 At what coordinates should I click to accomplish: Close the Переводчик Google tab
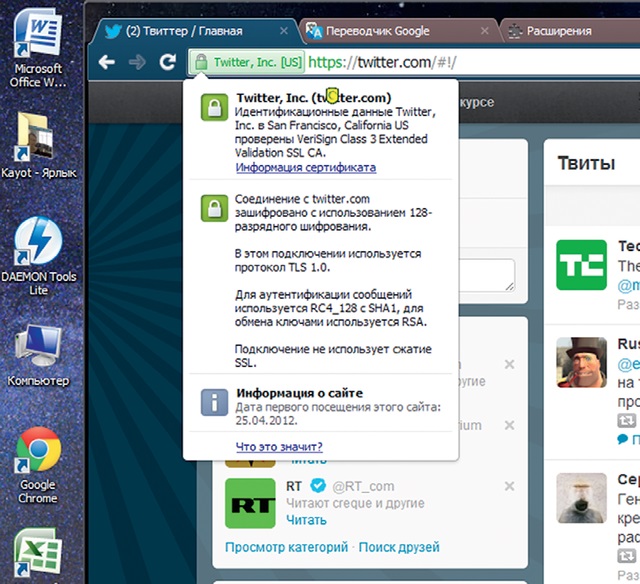pos(484,31)
